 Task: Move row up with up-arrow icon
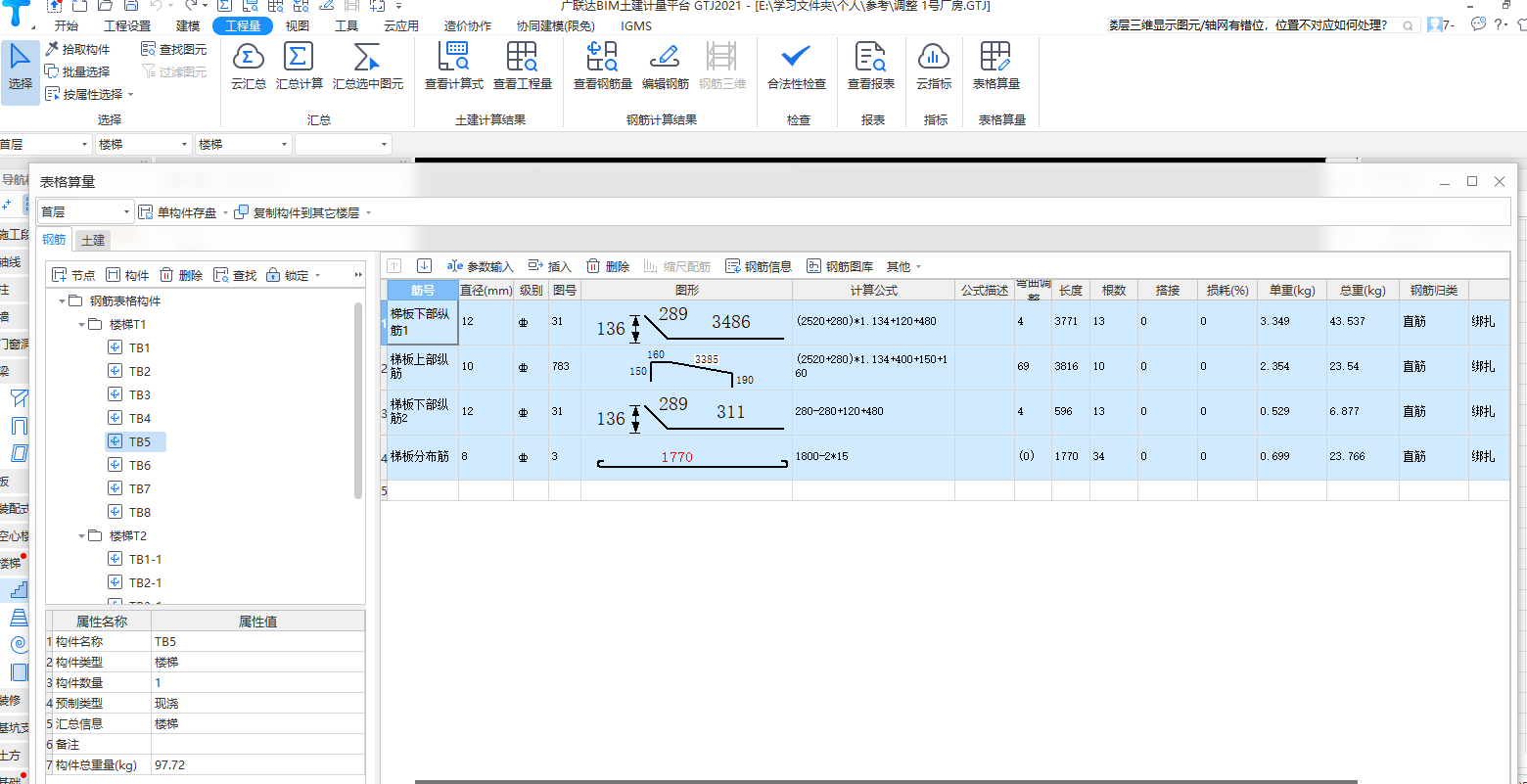click(x=394, y=265)
